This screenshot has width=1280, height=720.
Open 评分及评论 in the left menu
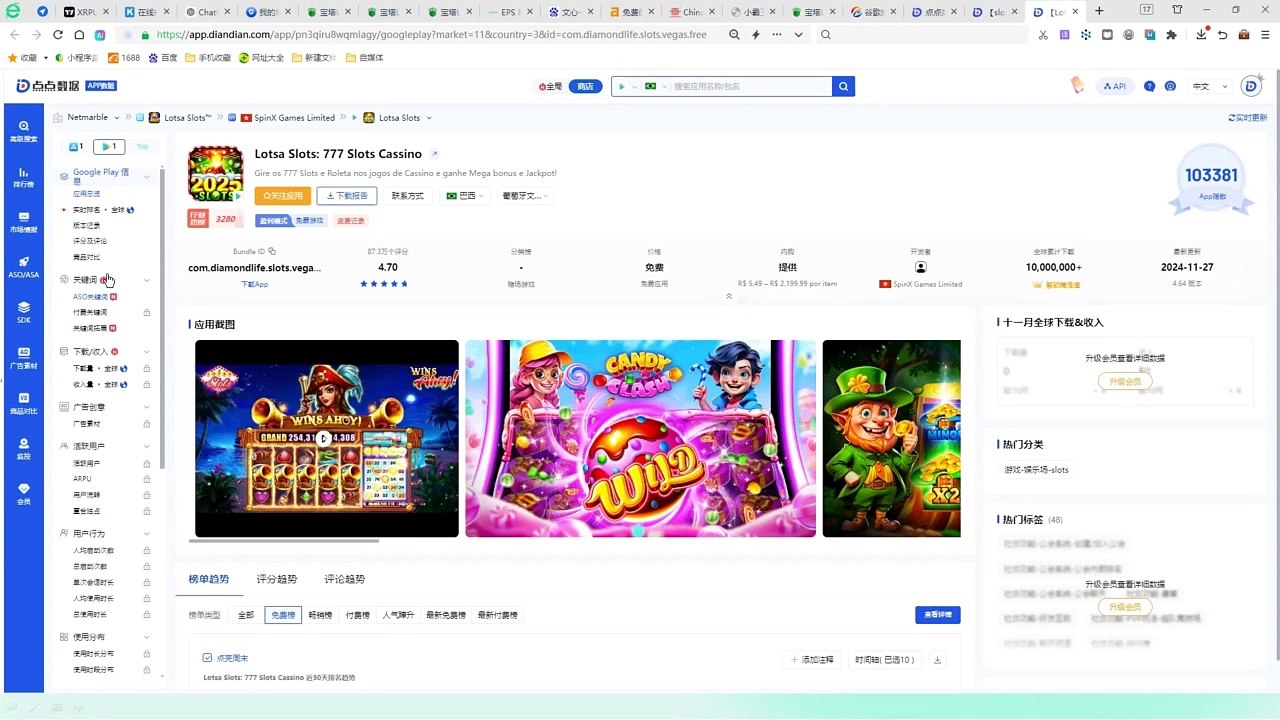point(90,241)
